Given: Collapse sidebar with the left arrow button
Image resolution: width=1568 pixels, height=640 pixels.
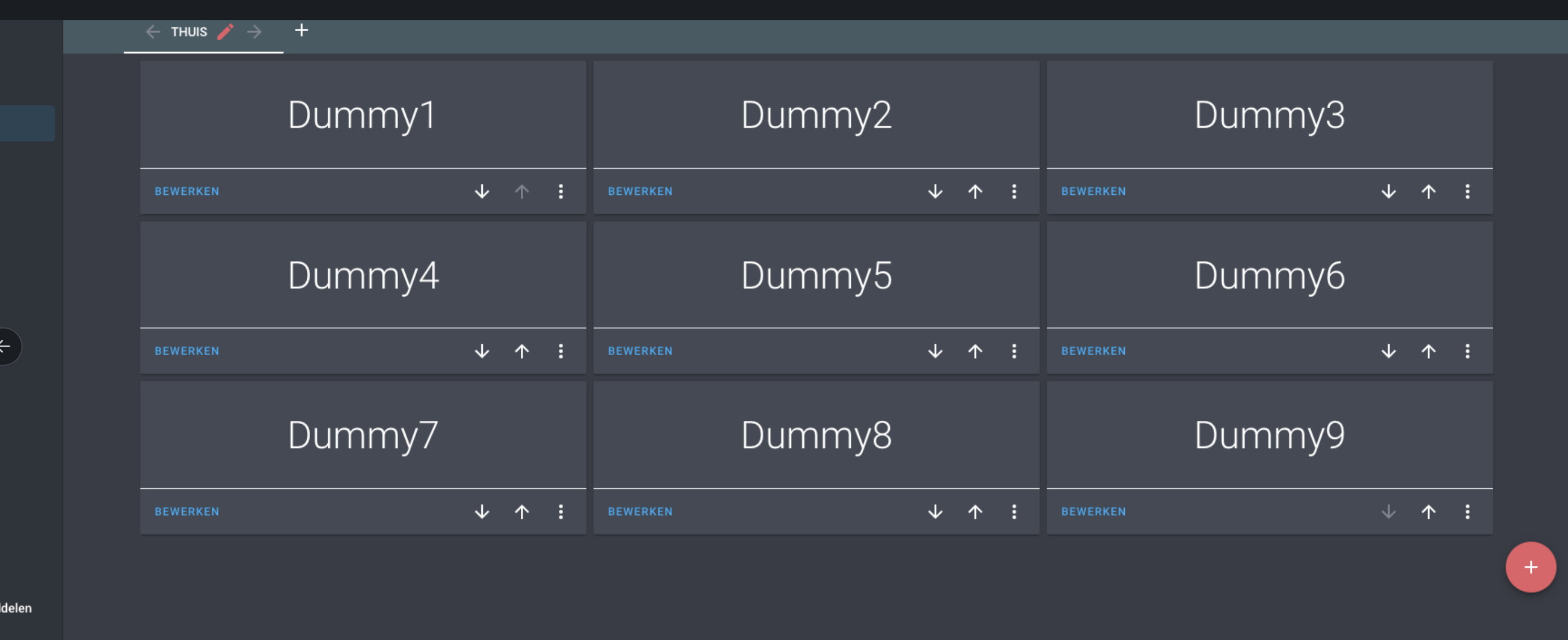Looking at the screenshot, I should pyautogui.click(x=5, y=347).
